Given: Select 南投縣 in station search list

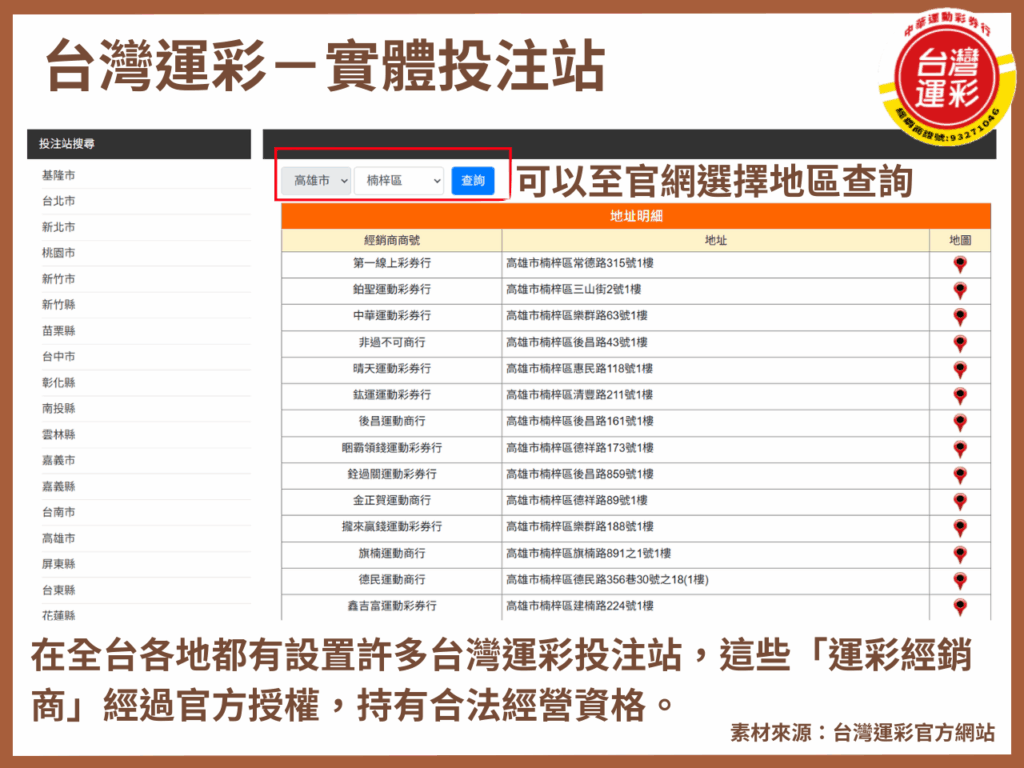Looking at the screenshot, I should click(59, 408).
